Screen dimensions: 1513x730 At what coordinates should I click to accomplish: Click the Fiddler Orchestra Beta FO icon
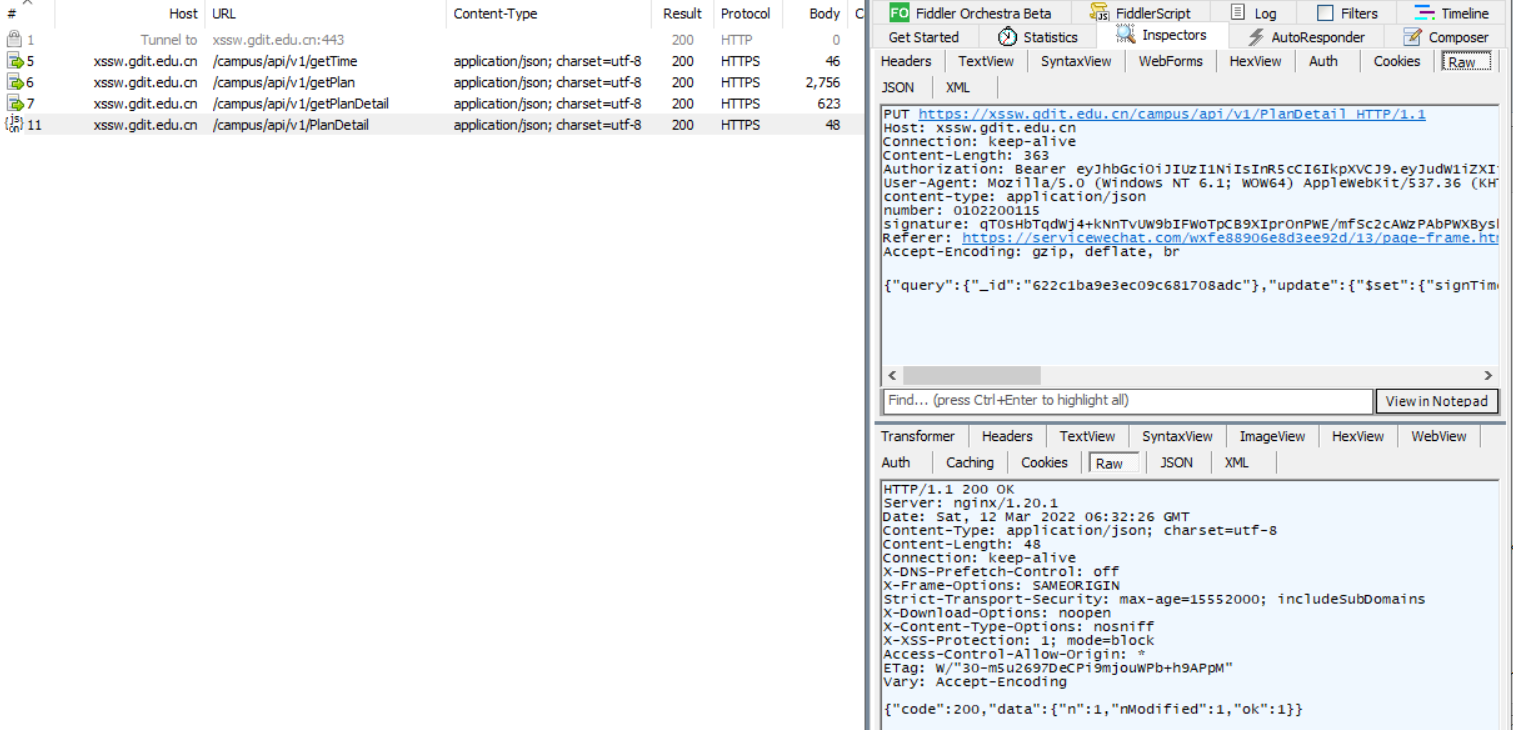click(x=899, y=13)
